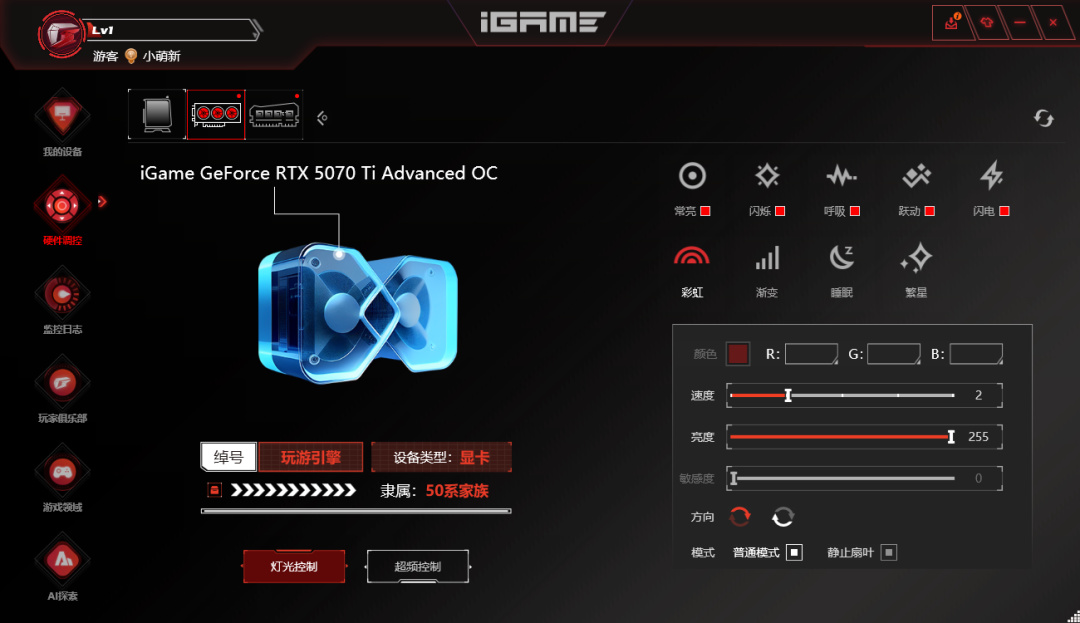
Task: Open the skin/theme icon in title bar
Action: tap(986, 22)
